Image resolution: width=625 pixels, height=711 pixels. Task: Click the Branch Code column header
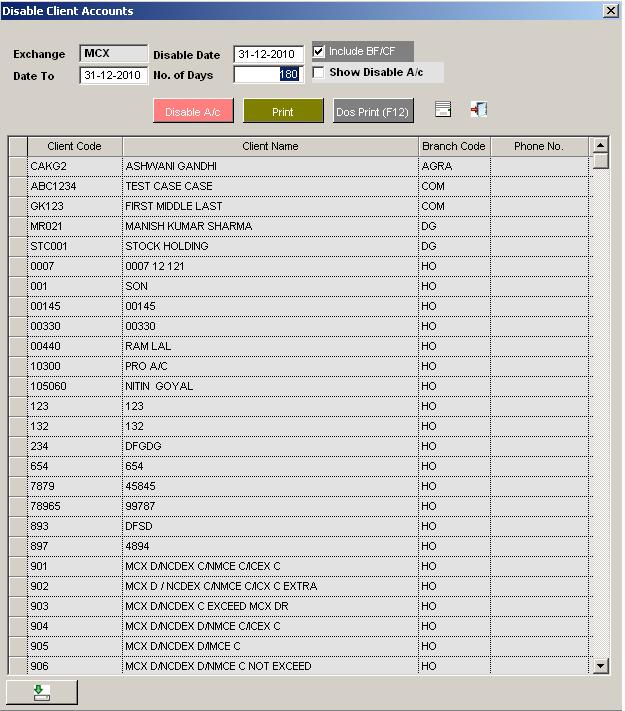point(453,146)
